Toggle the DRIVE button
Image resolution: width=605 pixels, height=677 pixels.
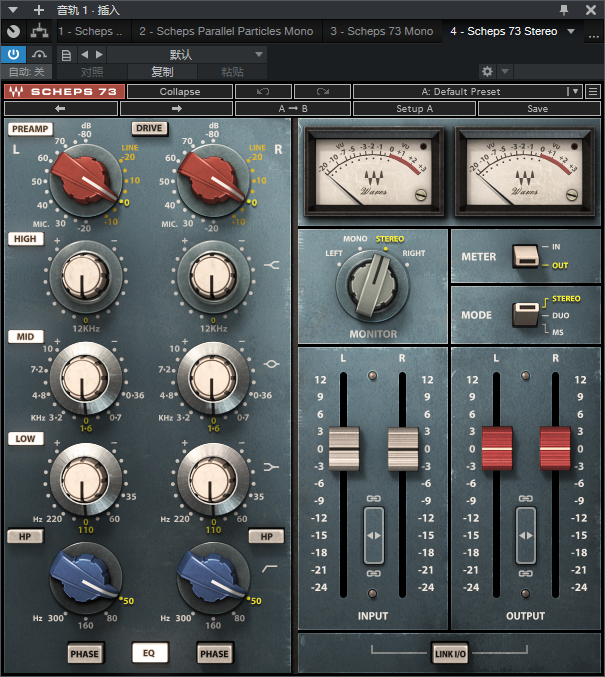coord(149,128)
